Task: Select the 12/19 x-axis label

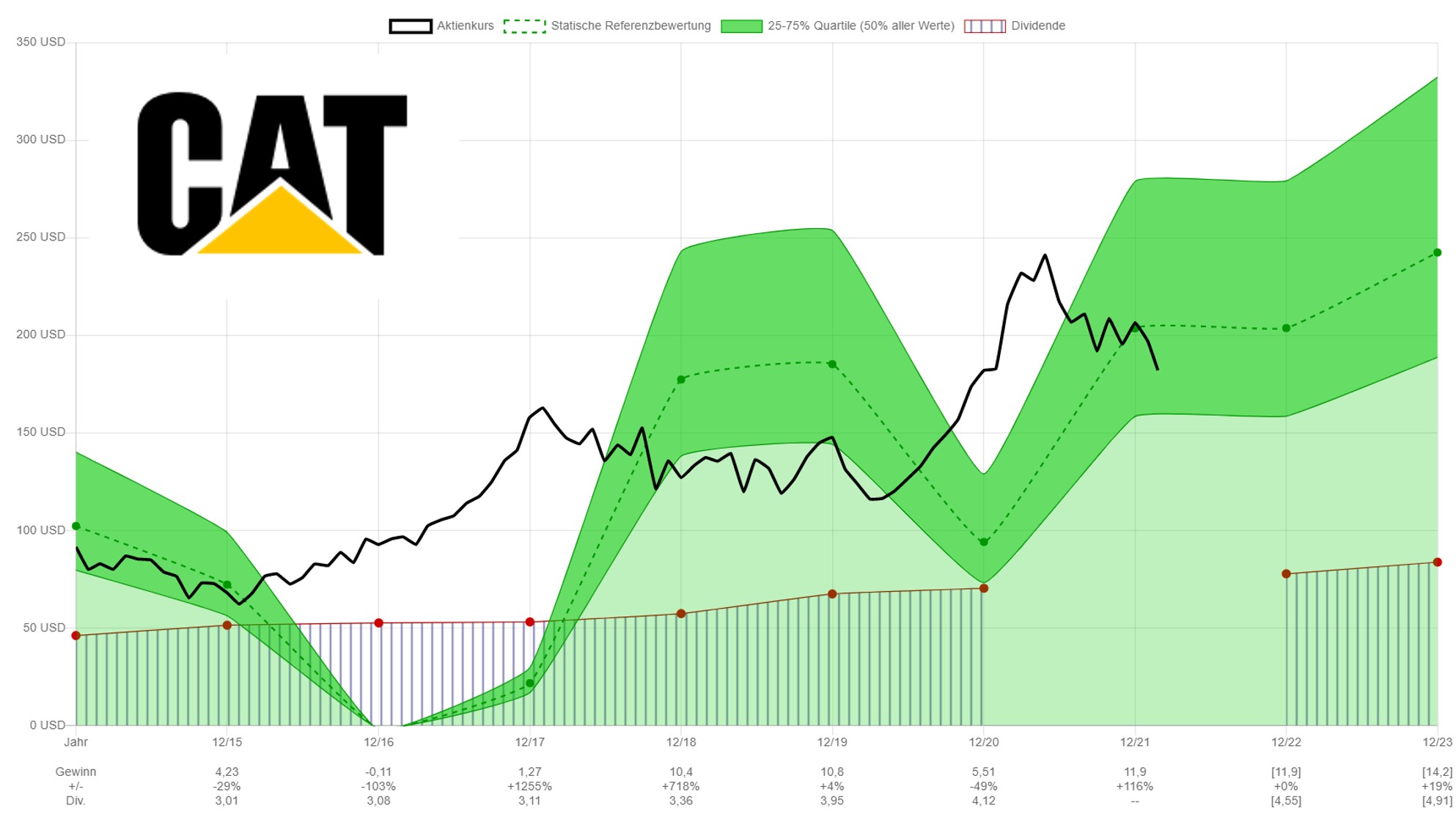Action: point(832,742)
